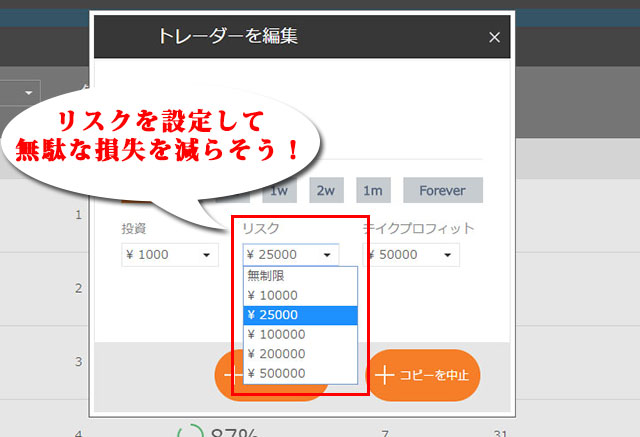
Task: Open the 投資 ¥ 1000 dropdown
Action: pos(170,255)
